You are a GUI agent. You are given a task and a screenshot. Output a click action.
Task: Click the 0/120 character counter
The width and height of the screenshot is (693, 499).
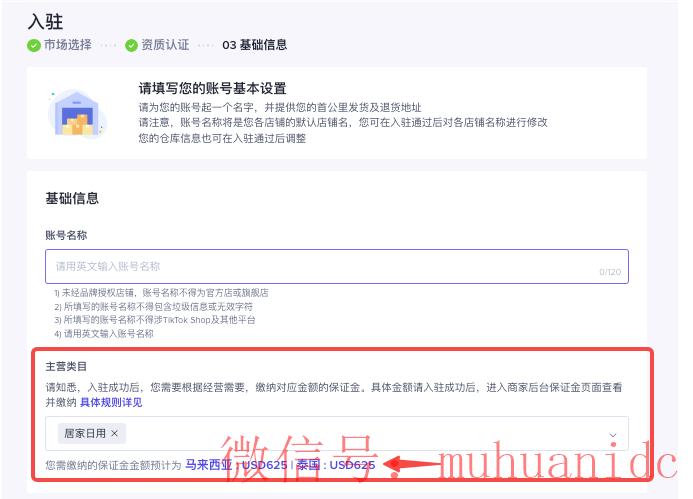point(610,272)
